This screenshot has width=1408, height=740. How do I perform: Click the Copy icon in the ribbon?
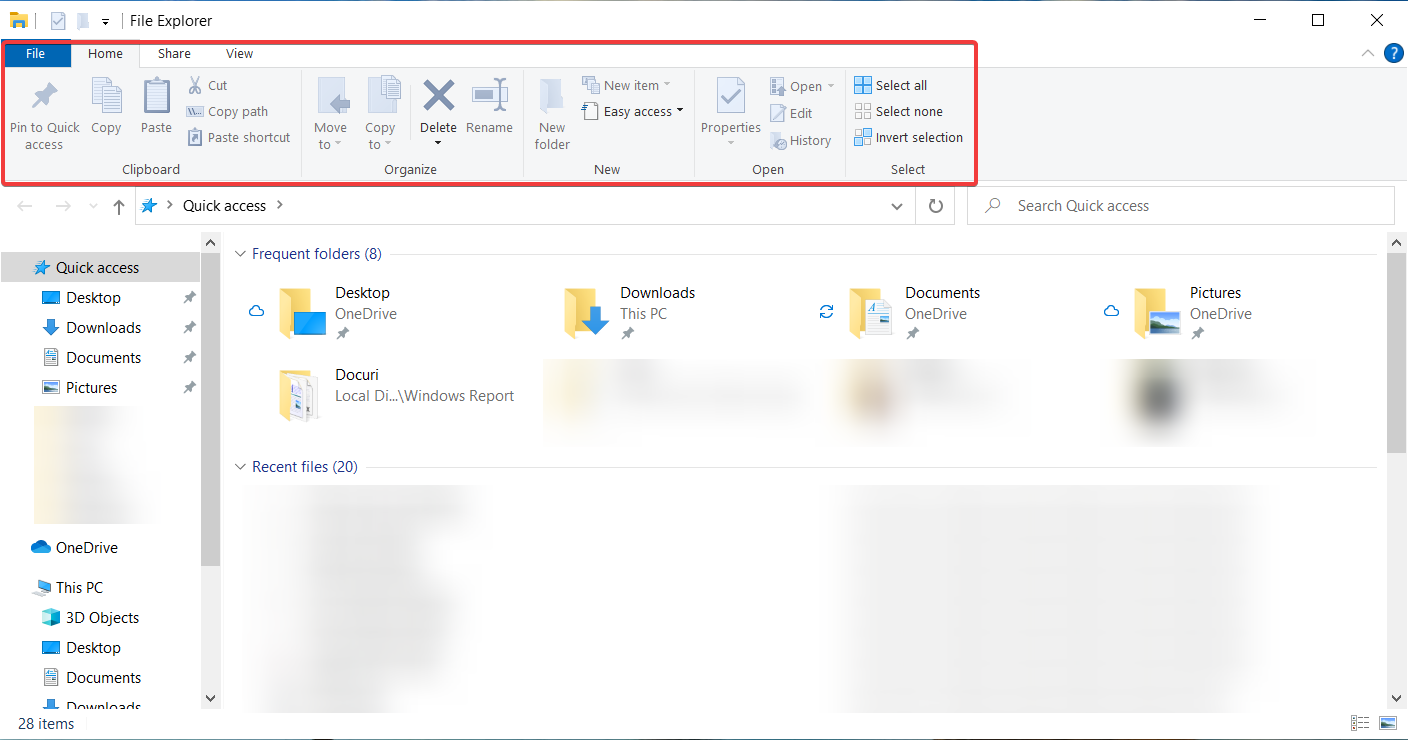pyautogui.click(x=106, y=105)
